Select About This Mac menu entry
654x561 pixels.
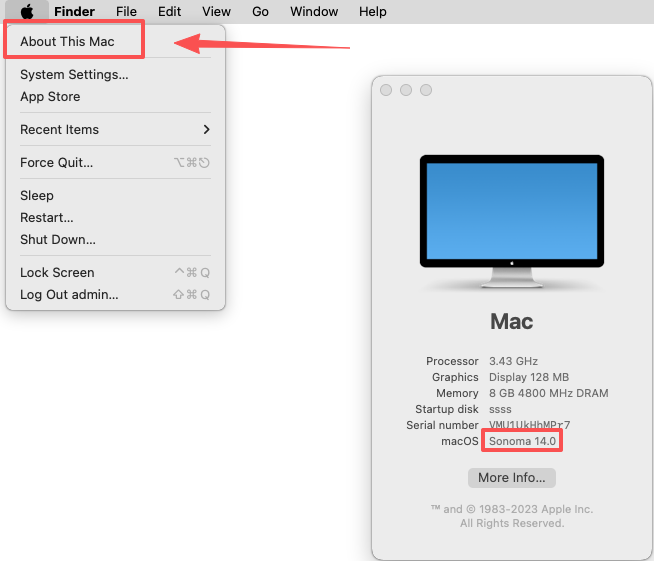(x=67, y=42)
